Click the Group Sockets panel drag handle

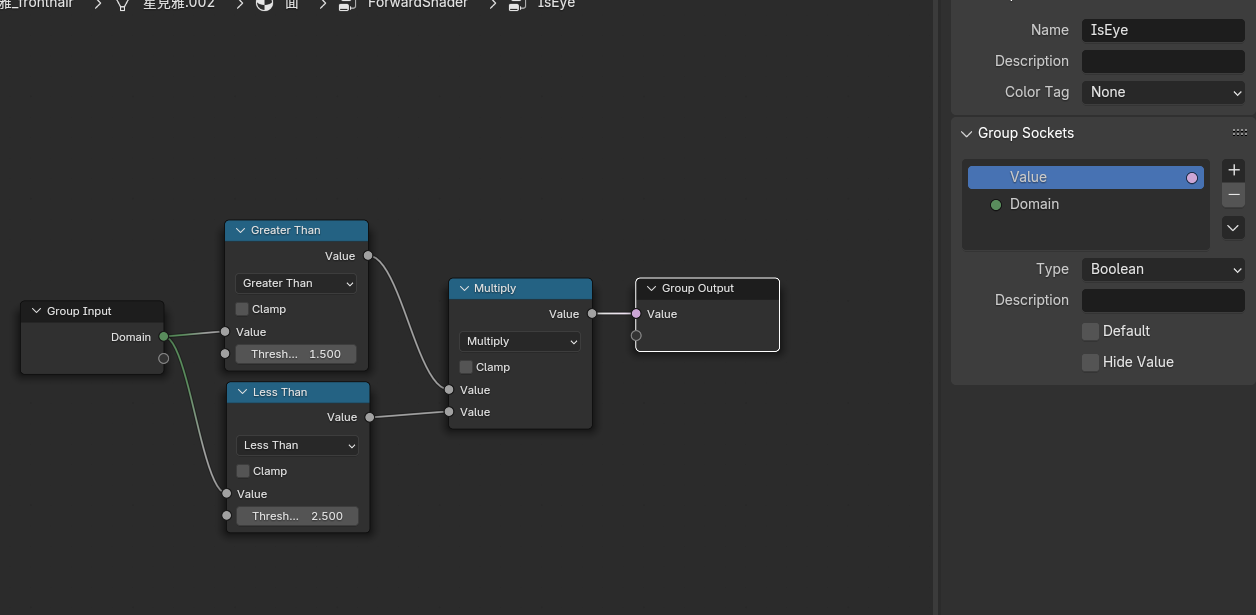(x=1239, y=132)
